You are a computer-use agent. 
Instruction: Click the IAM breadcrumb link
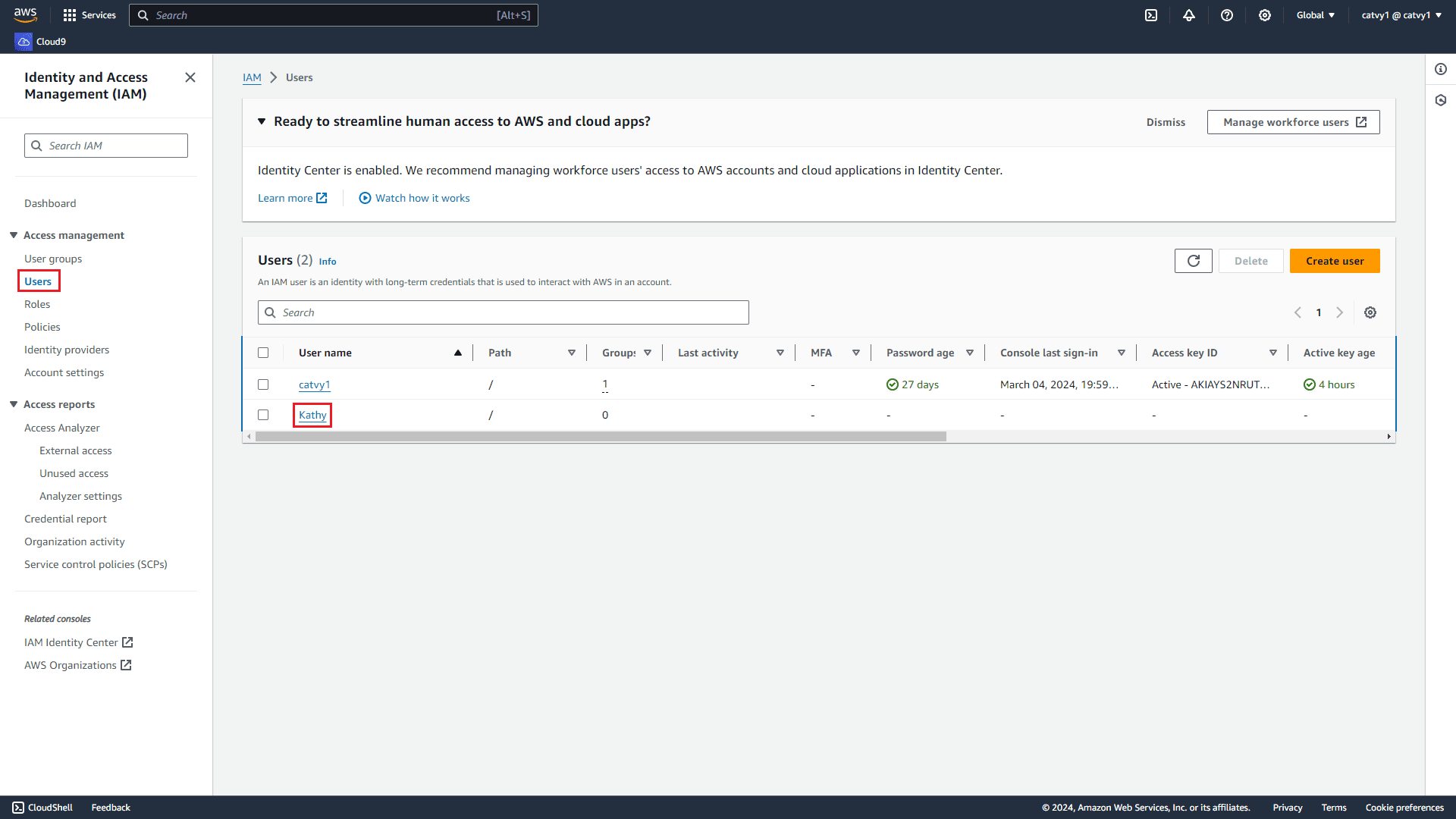252,77
